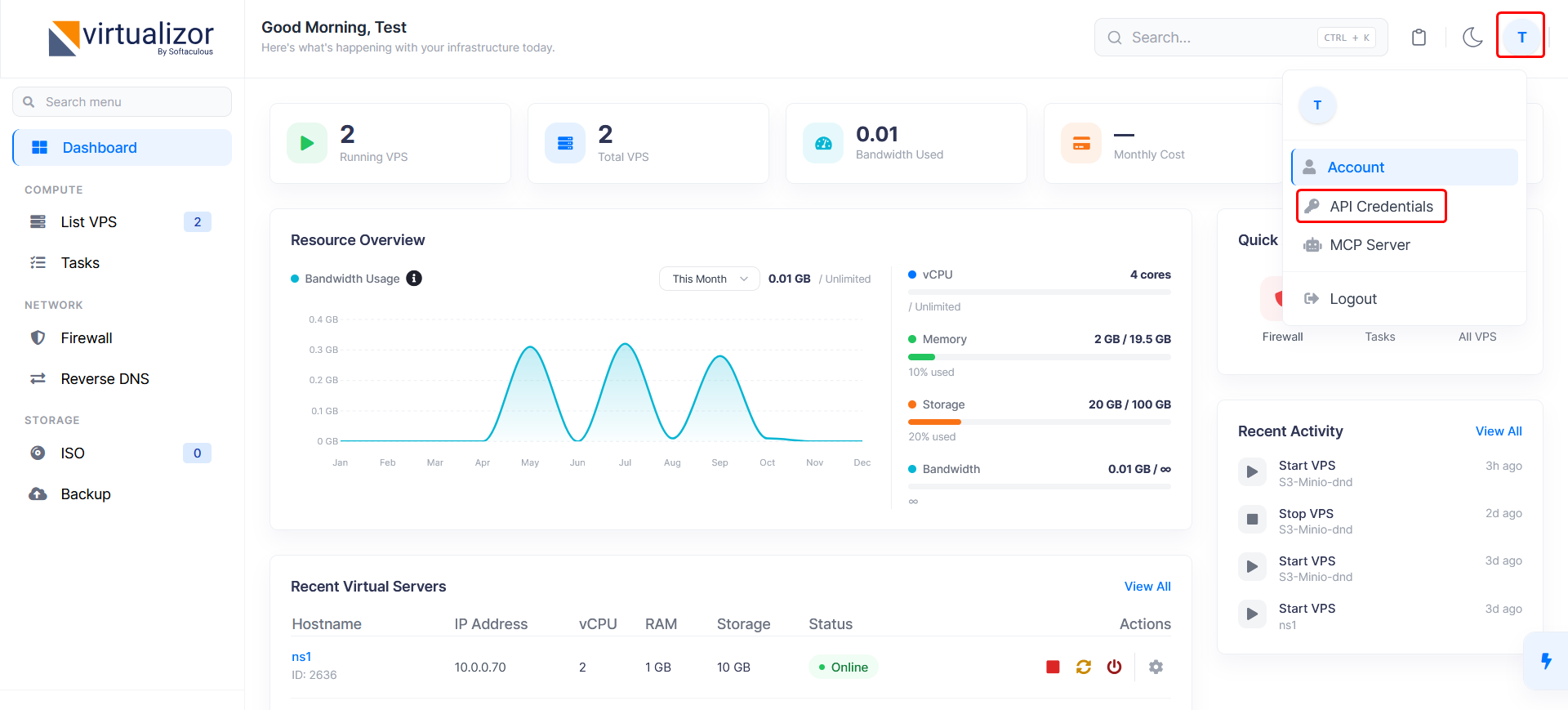Click the Monthly Cost card icon
The width and height of the screenshot is (1568, 710).
(1081, 143)
